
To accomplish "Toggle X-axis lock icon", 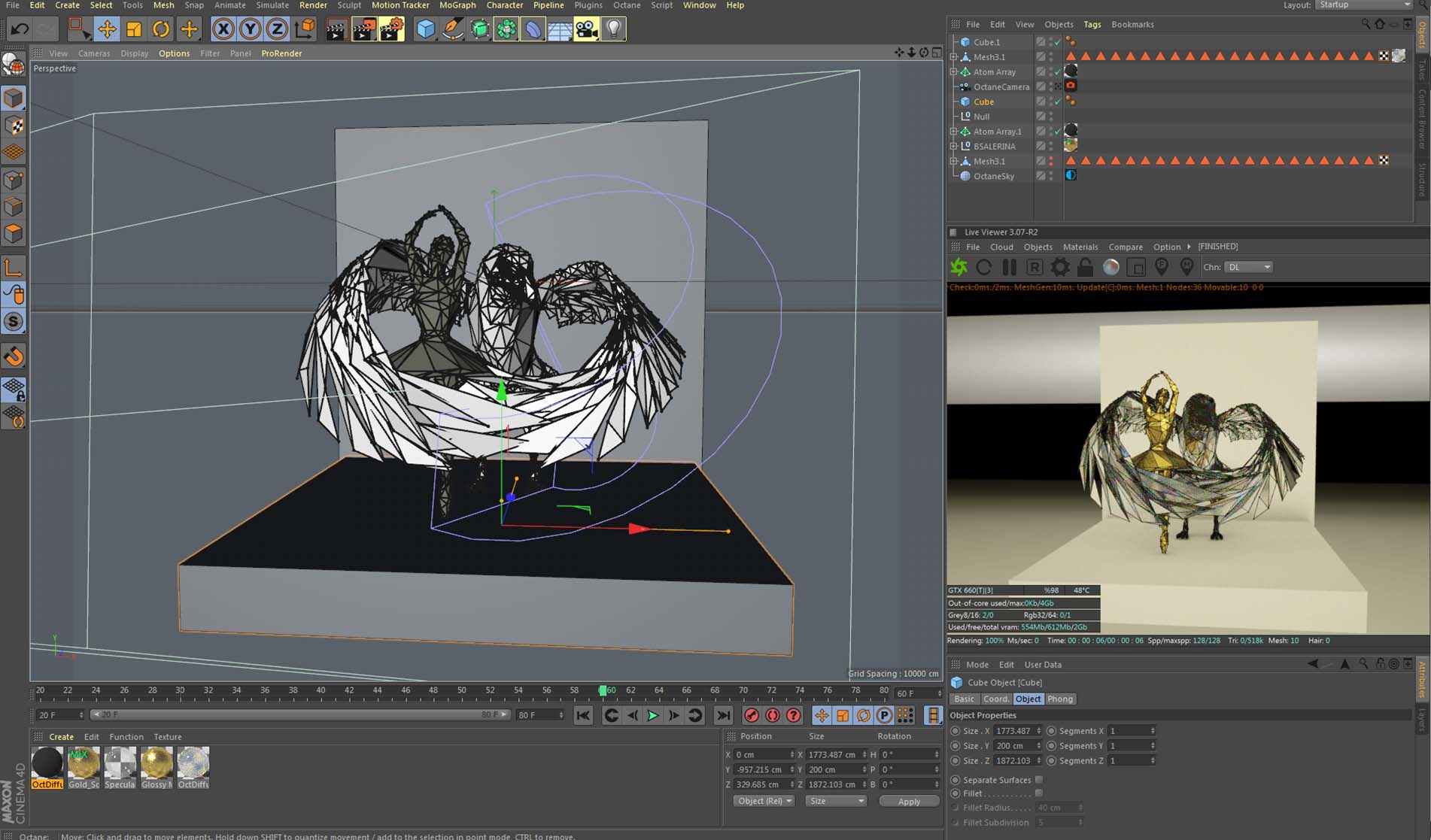I will pos(223,29).
